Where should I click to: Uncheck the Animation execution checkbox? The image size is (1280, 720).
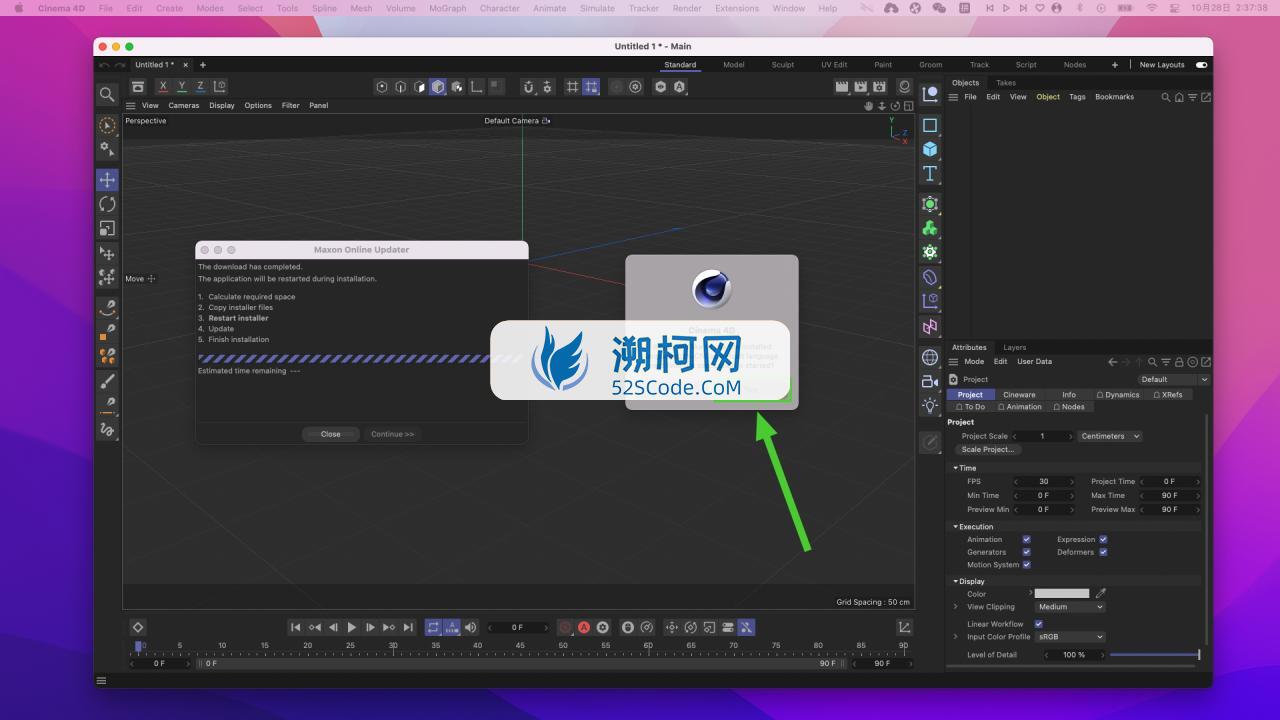click(1026, 539)
